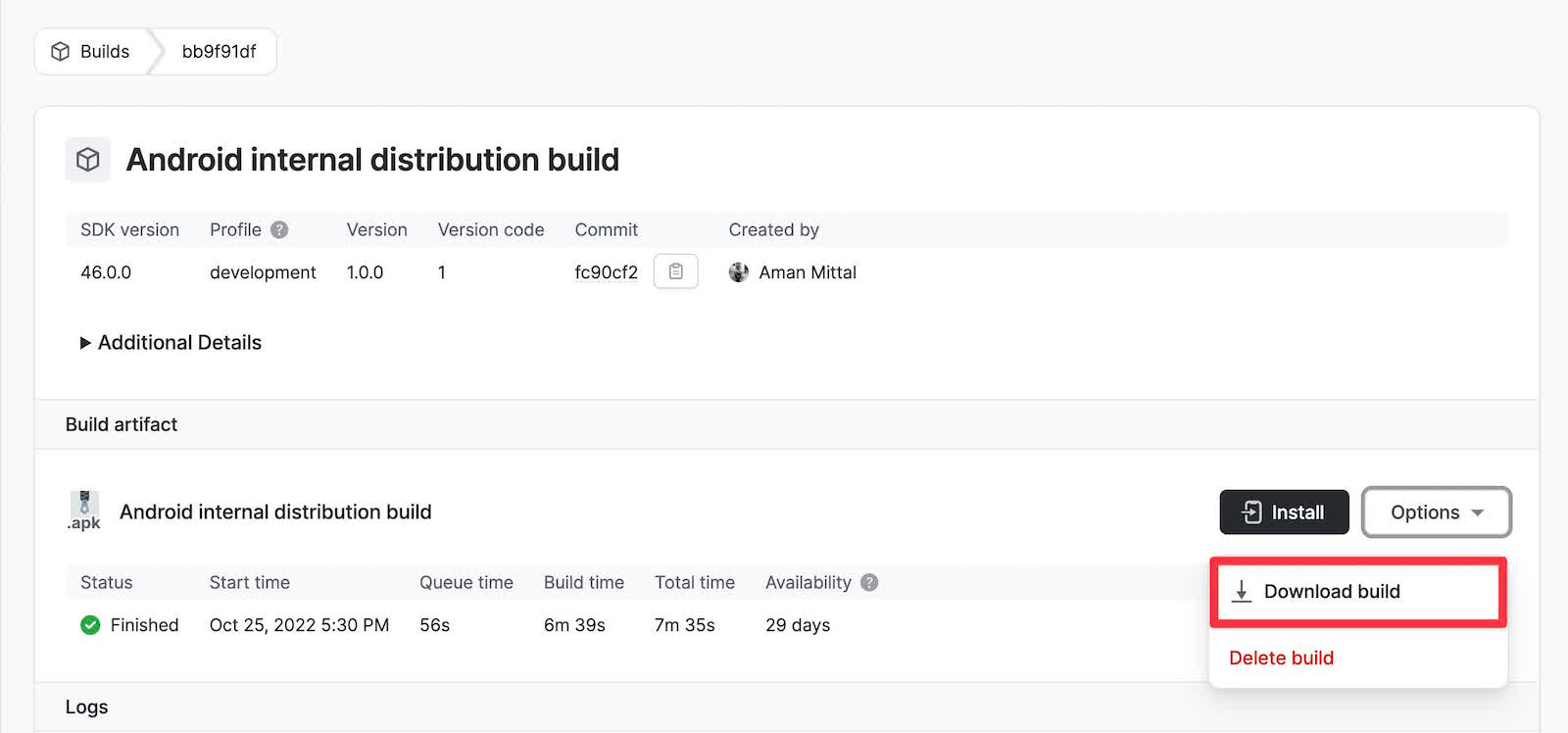Click the Builds cube icon in breadcrumb

[x=61, y=52]
